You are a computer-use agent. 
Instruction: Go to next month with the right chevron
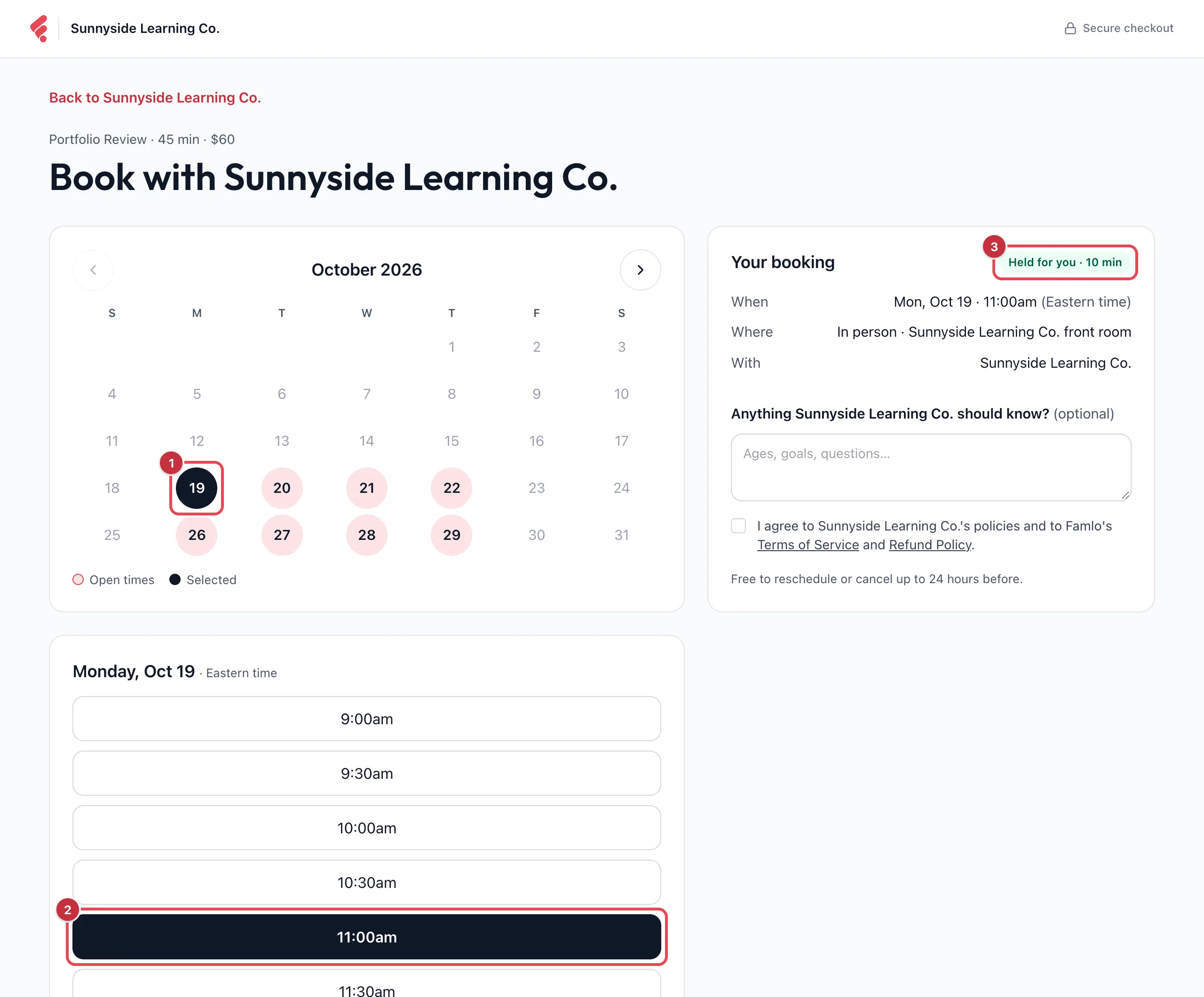[x=640, y=269]
